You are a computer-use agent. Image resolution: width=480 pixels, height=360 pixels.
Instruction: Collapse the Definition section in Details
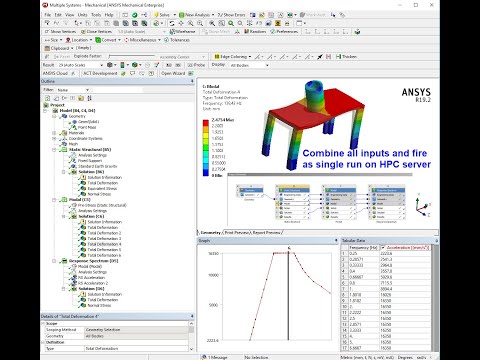point(43,342)
